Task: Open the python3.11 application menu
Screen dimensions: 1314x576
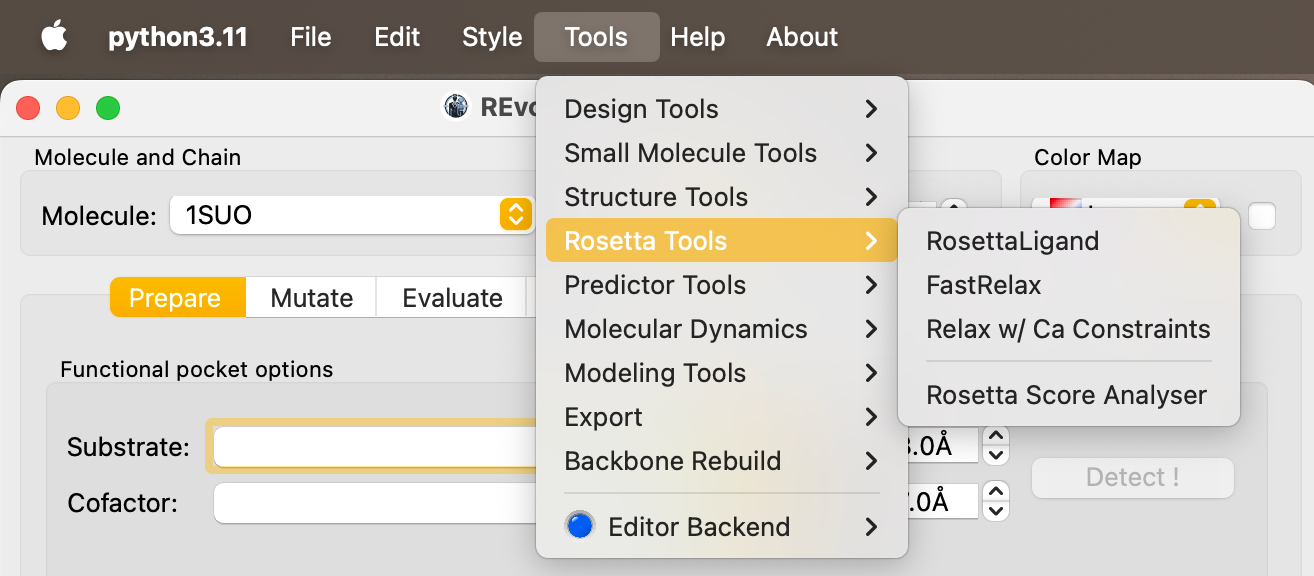Action: click(x=178, y=37)
